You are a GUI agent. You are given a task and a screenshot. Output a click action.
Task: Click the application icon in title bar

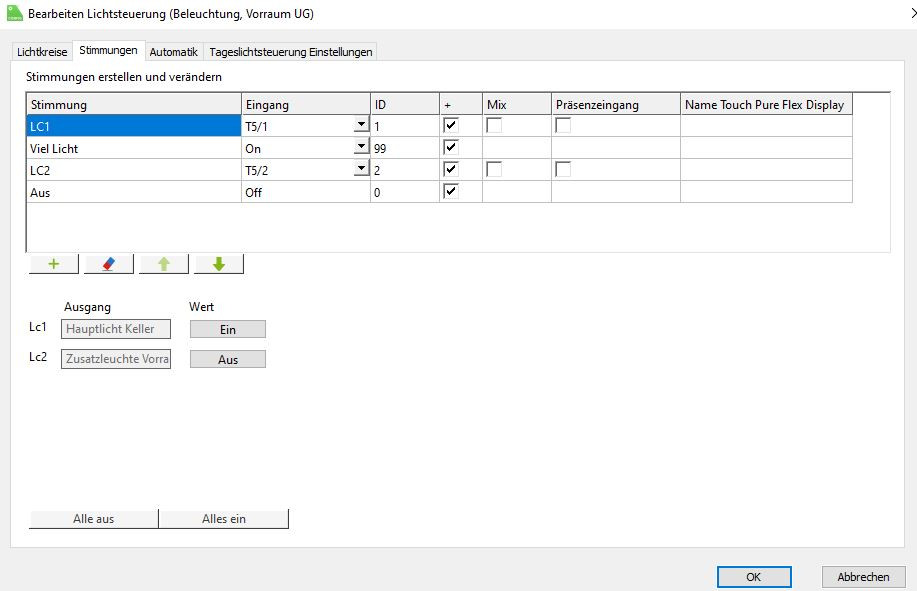coord(14,13)
